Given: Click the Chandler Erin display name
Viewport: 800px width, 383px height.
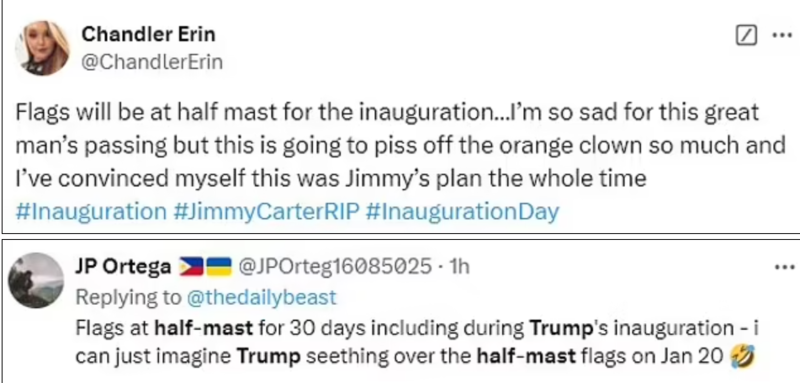Looking at the screenshot, I should click(148, 34).
